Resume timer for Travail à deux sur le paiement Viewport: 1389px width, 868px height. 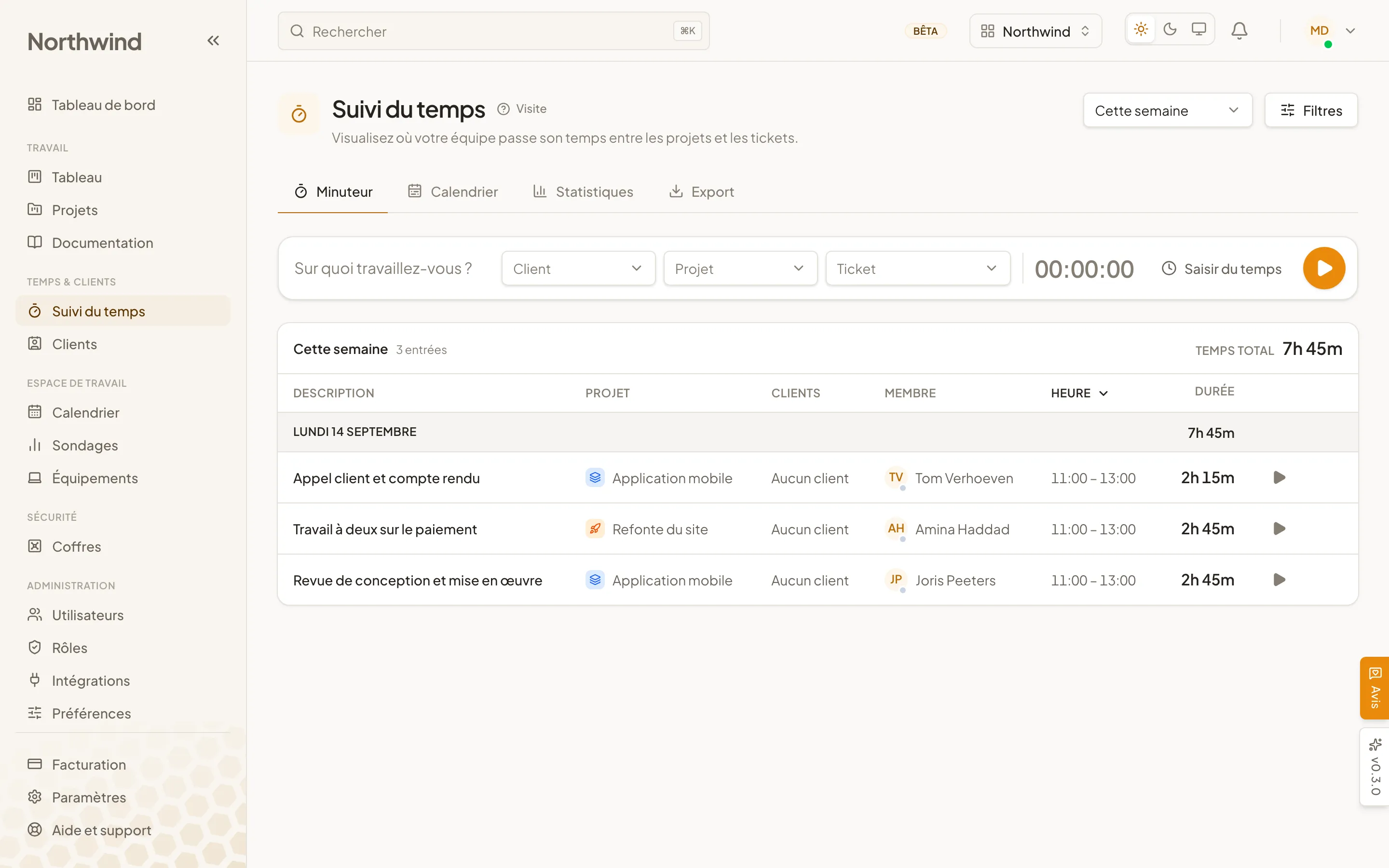coord(1279,529)
